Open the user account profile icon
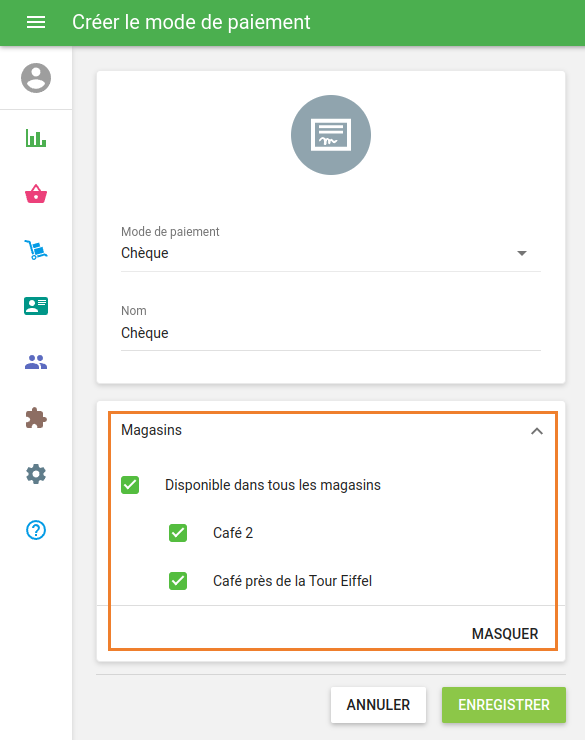585x740 pixels. click(x=36, y=78)
